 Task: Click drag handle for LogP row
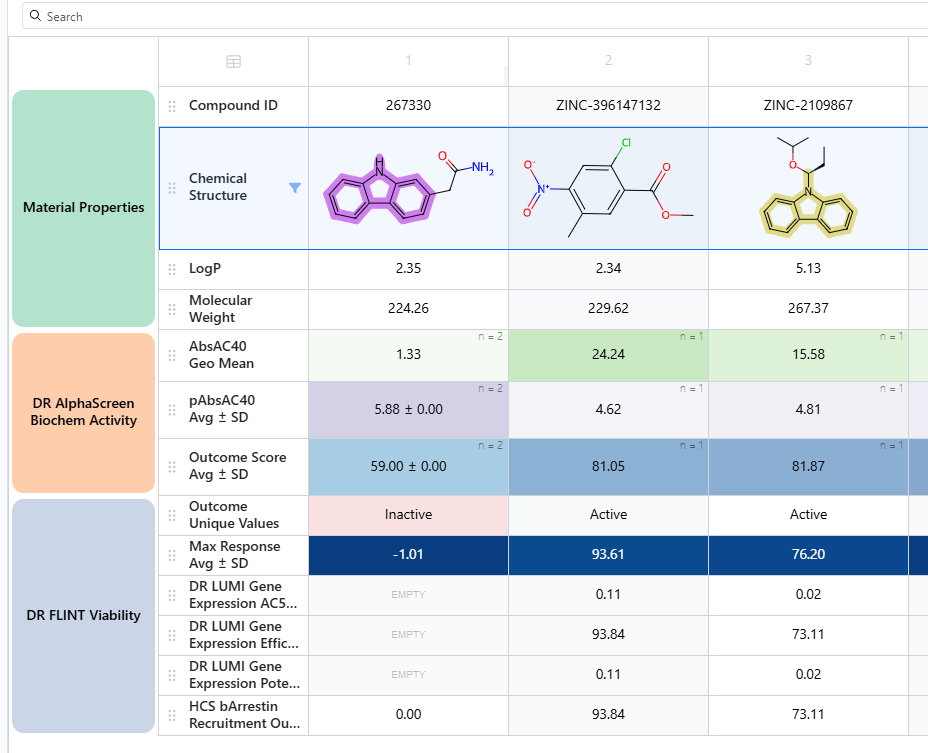172,269
